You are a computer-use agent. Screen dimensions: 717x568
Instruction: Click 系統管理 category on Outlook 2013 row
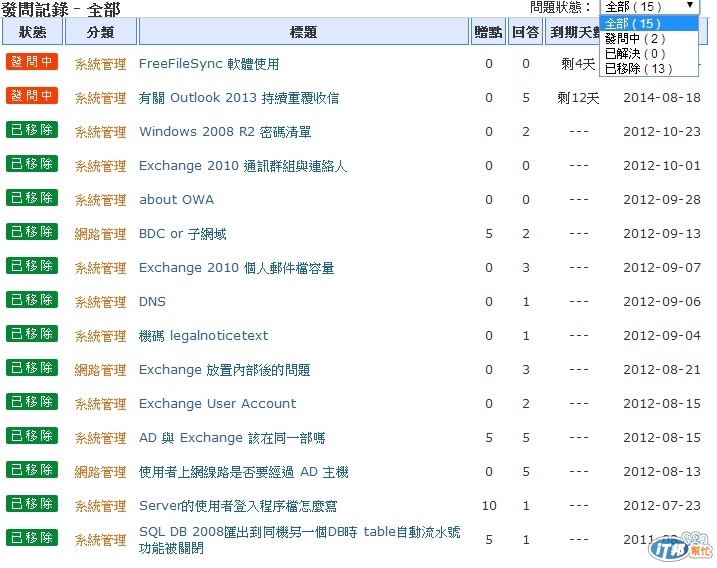101,98
